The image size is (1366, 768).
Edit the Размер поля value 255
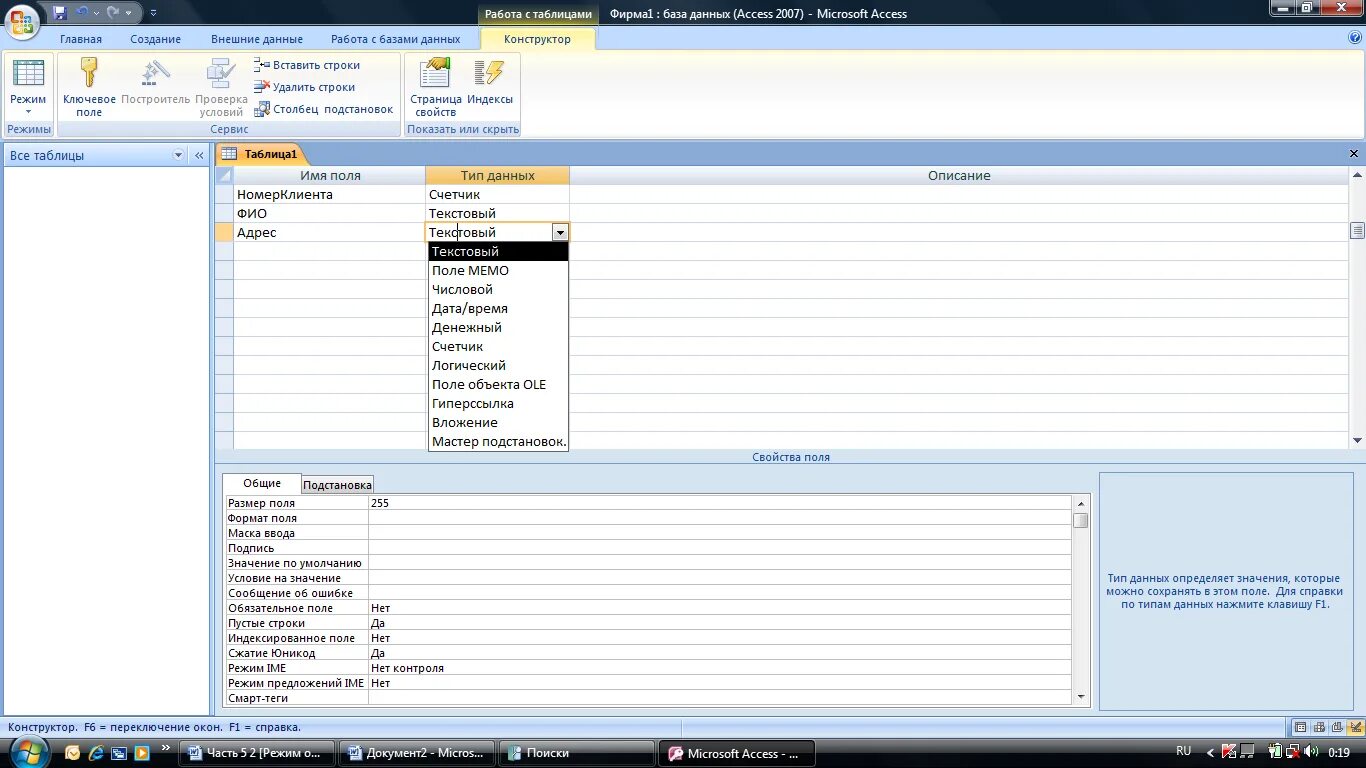click(719, 503)
